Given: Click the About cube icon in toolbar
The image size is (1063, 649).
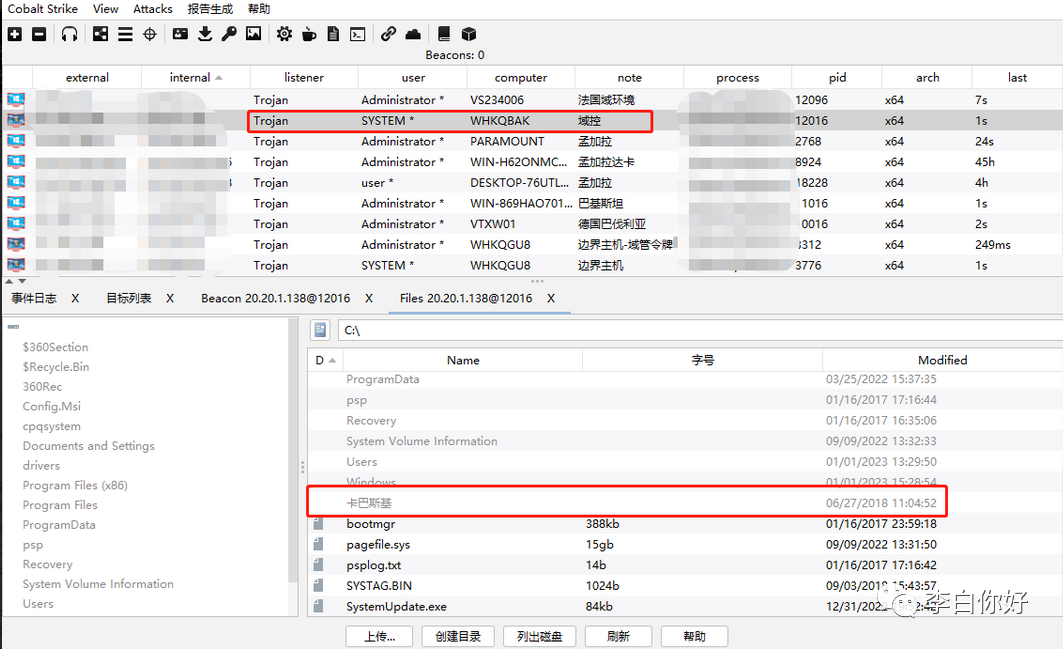Looking at the screenshot, I should [x=468, y=34].
